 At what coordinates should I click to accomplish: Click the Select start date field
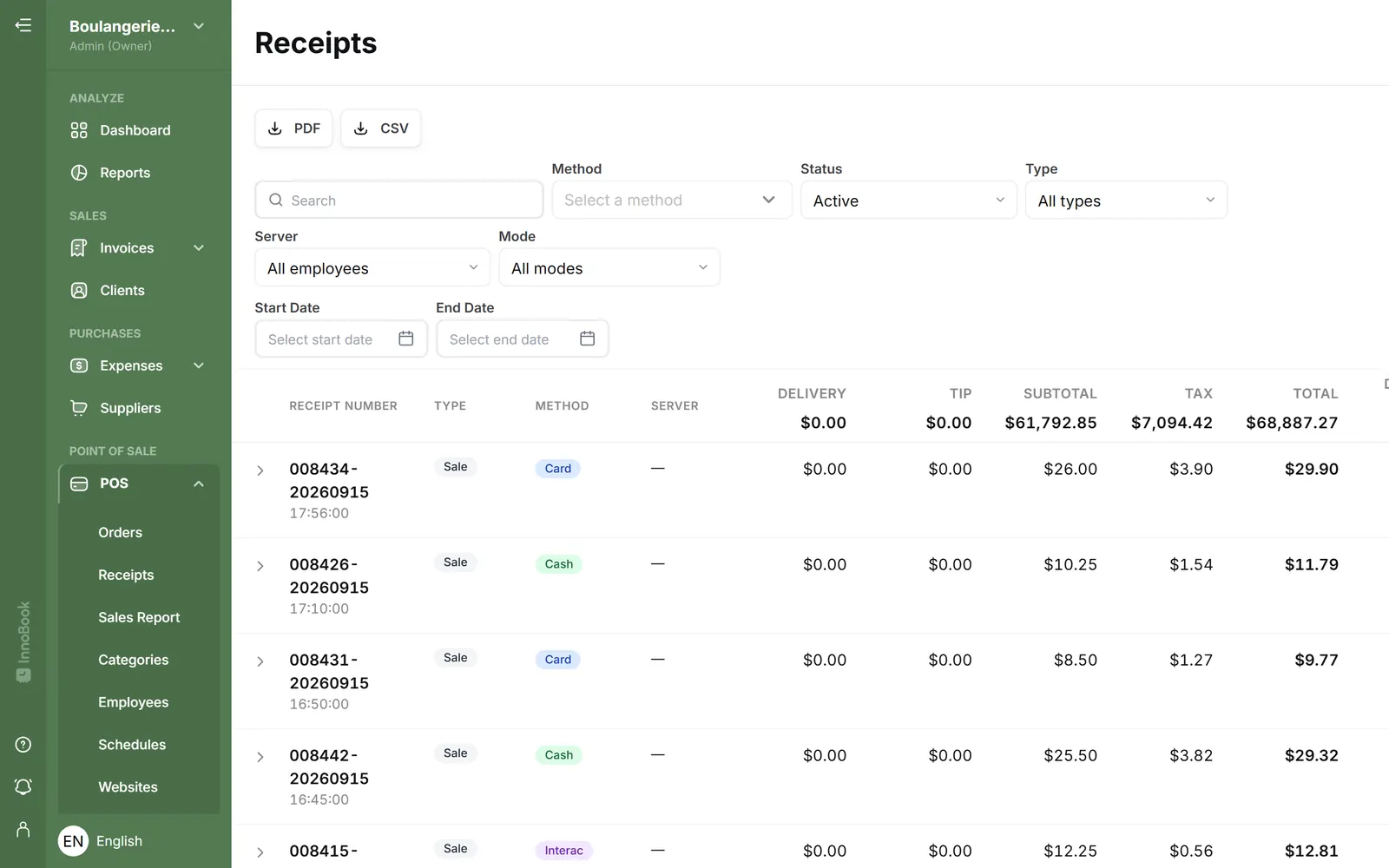point(341,339)
